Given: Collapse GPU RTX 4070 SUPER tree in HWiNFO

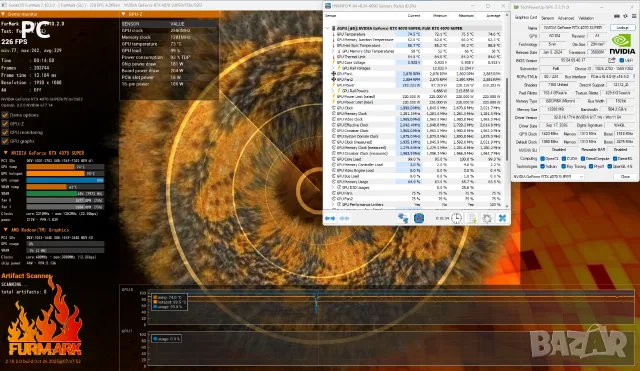Looking at the screenshot, I should click(327, 28).
